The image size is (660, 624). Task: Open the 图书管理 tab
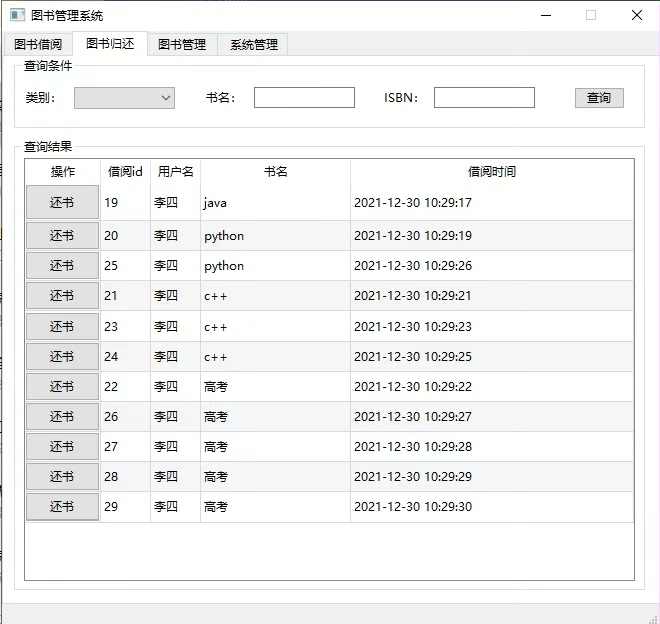click(182, 45)
